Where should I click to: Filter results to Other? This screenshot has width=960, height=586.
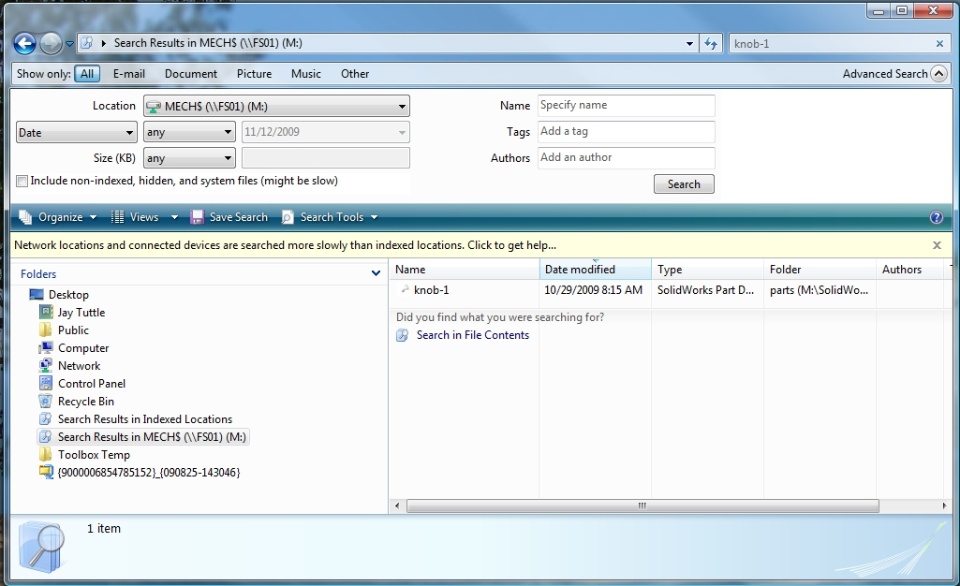354,73
